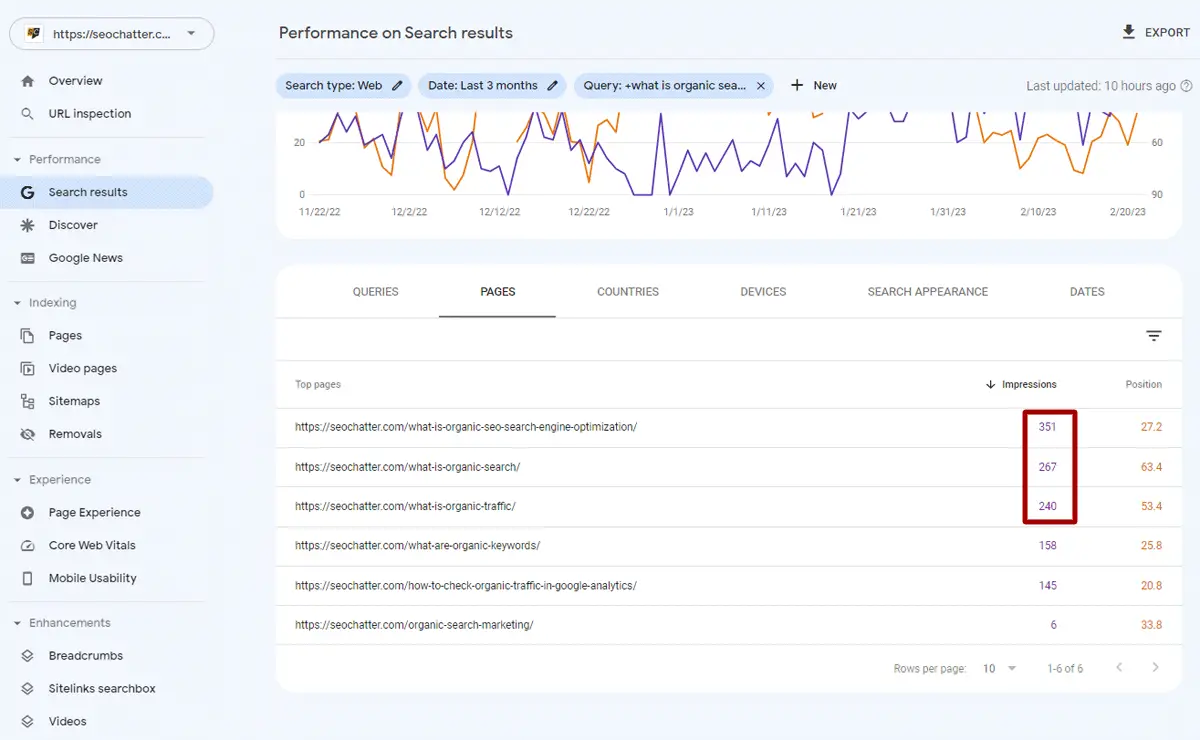The height and width of the screenshot is (740, 1200).
Task: Collapse the Indexing sidebar section
Action: (x=18, y=303)
